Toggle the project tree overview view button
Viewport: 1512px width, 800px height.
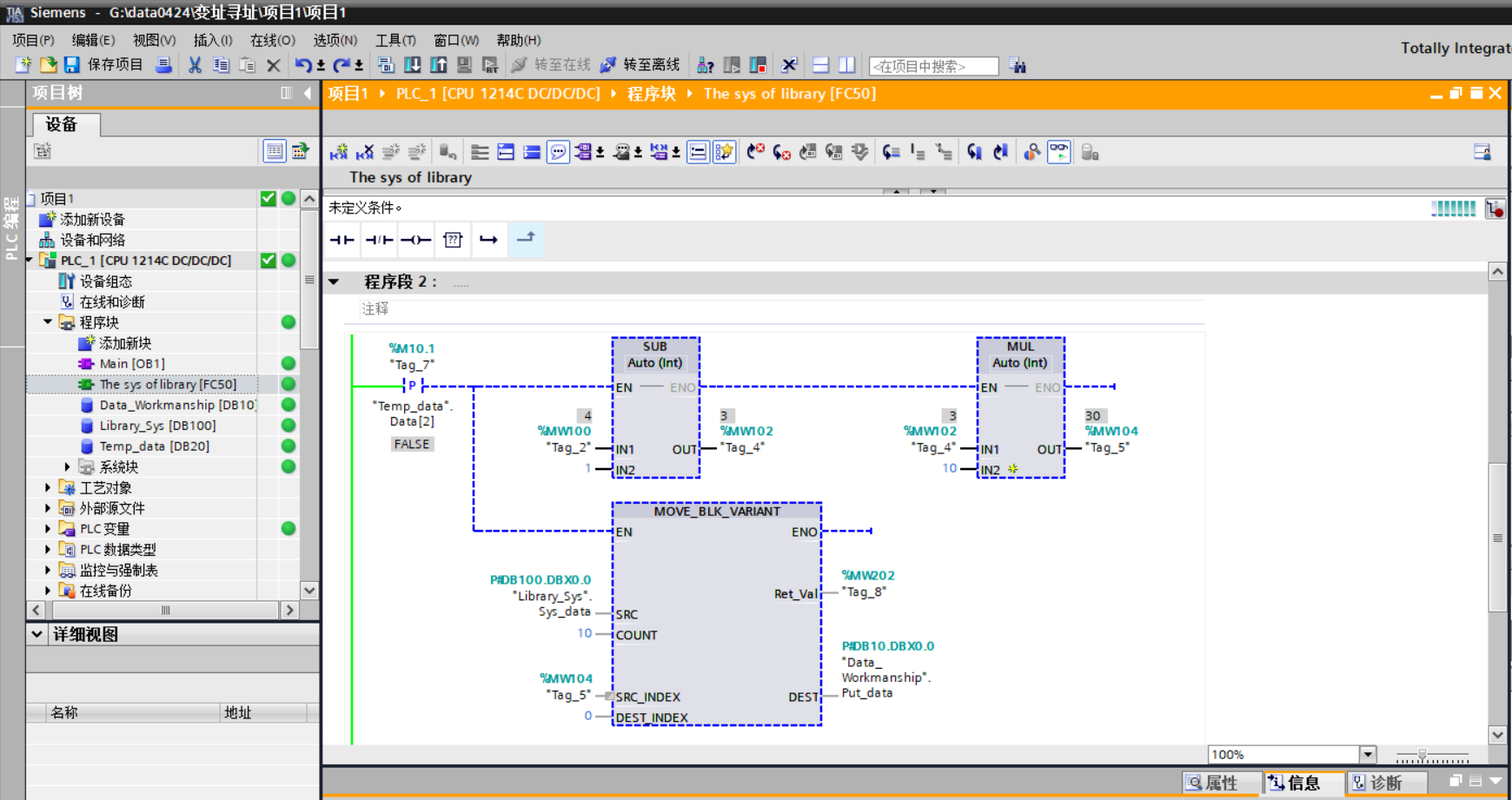point(274,151)
